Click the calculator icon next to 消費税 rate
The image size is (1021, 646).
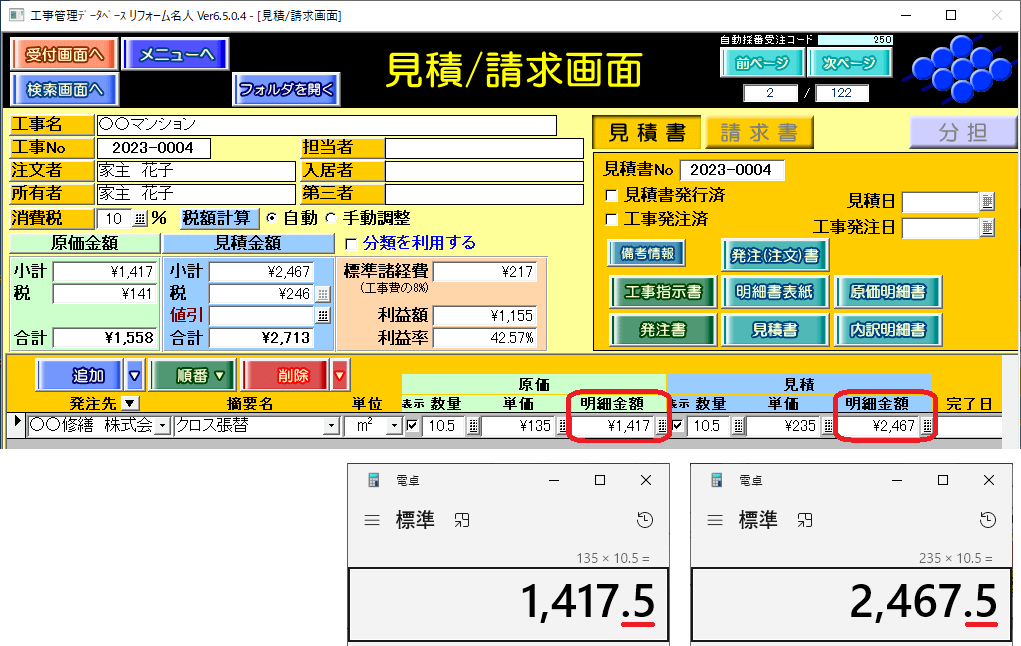(x=139, y=219)
